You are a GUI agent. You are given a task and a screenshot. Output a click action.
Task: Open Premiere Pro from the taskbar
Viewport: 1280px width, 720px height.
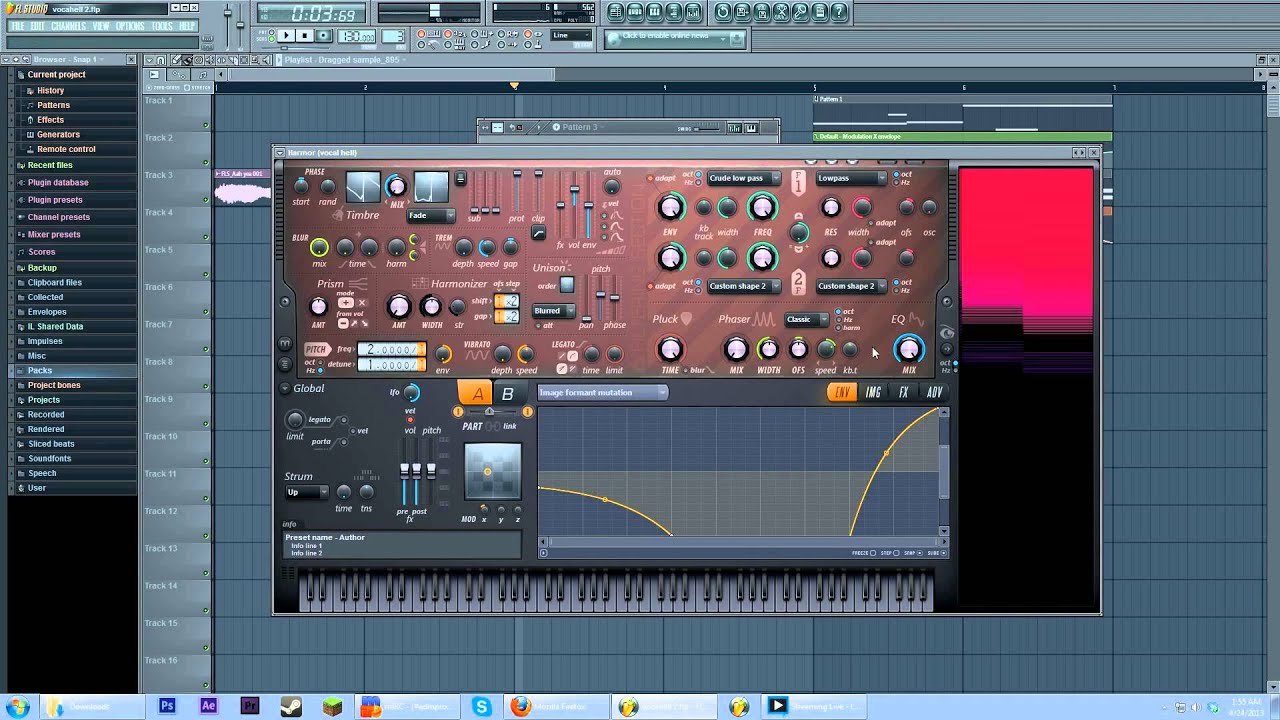pyautogui.click(x=250, y=706)
